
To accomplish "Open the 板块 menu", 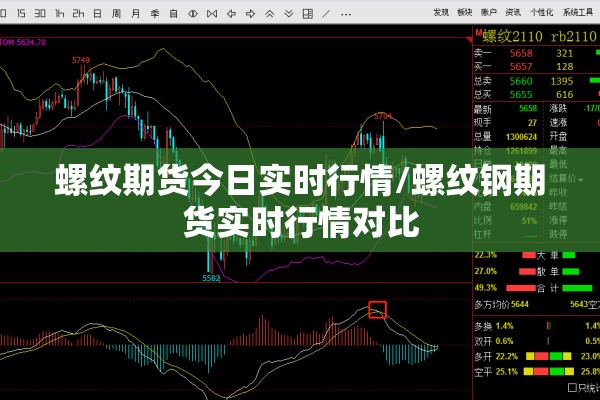I will coord(465,12).
